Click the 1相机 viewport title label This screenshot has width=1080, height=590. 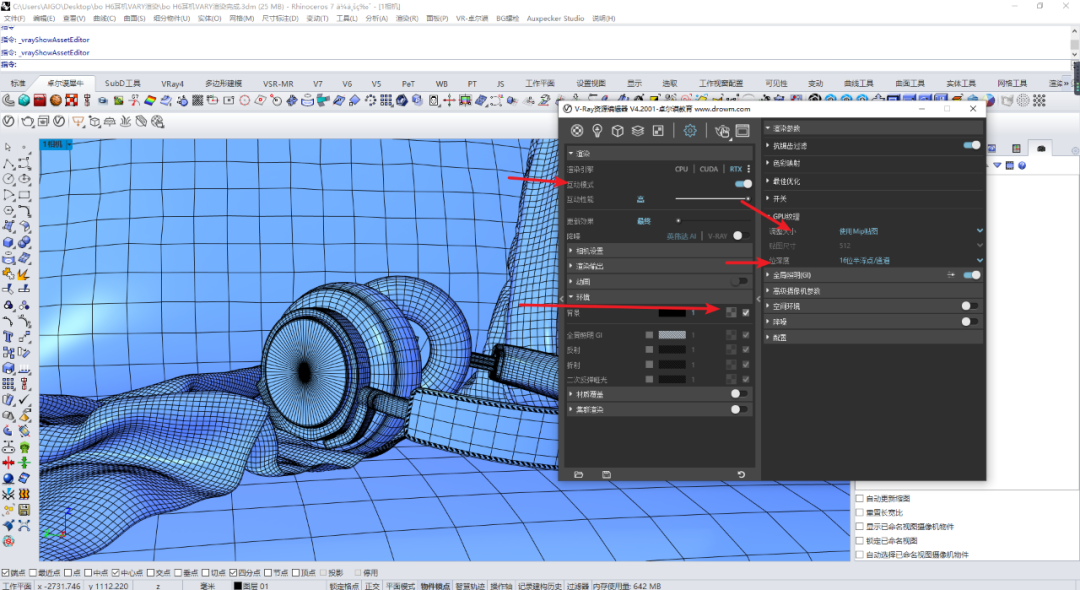click(53, 144)
